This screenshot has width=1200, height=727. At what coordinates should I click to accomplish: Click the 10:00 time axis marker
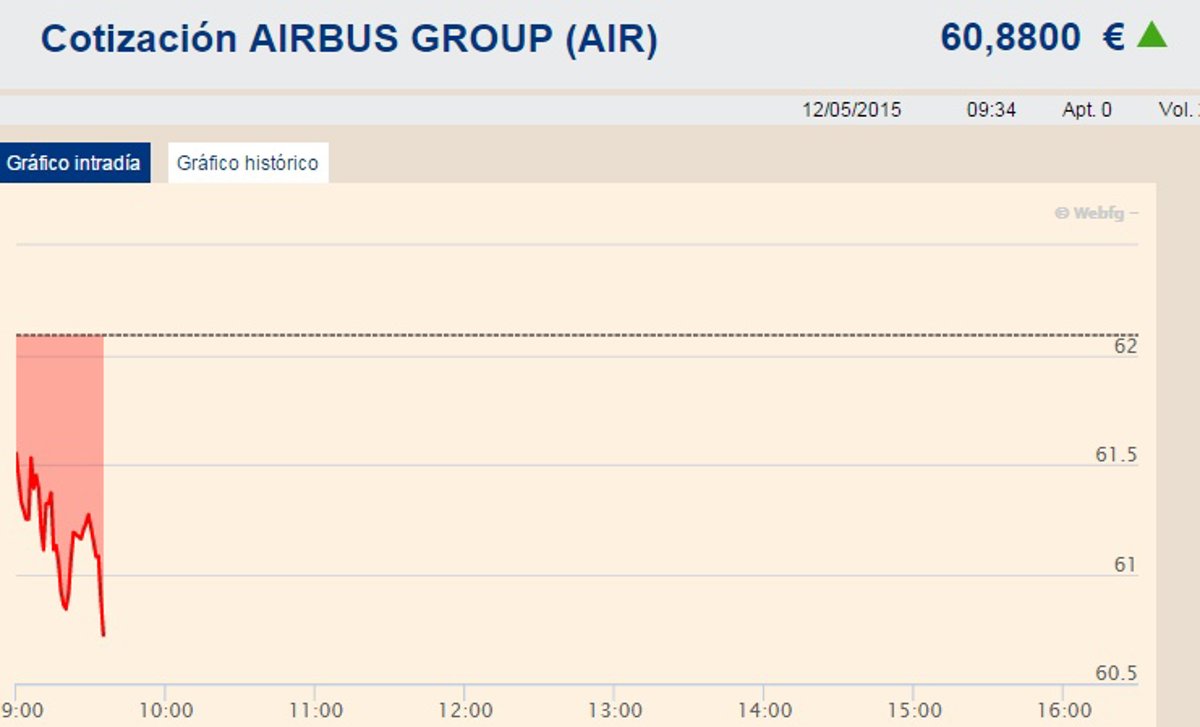click(x=165, y=711)
